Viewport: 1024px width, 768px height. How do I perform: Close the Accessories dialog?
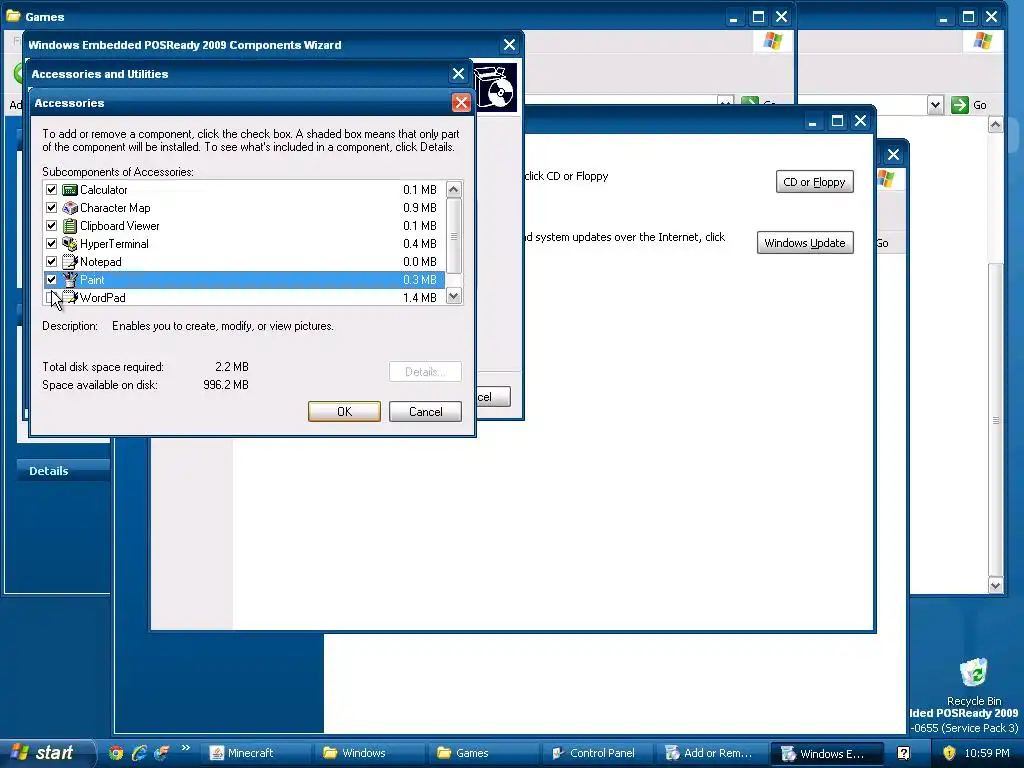(x=461, y=103)
